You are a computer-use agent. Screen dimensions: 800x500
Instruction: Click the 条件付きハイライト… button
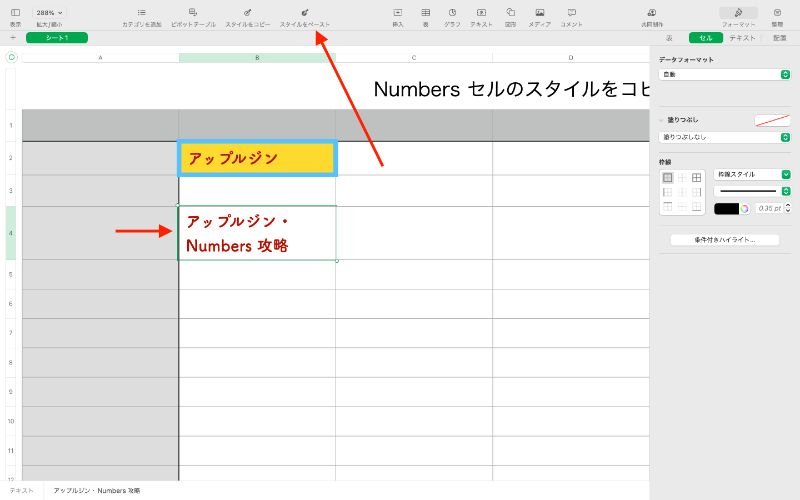(x=724, y=239)
